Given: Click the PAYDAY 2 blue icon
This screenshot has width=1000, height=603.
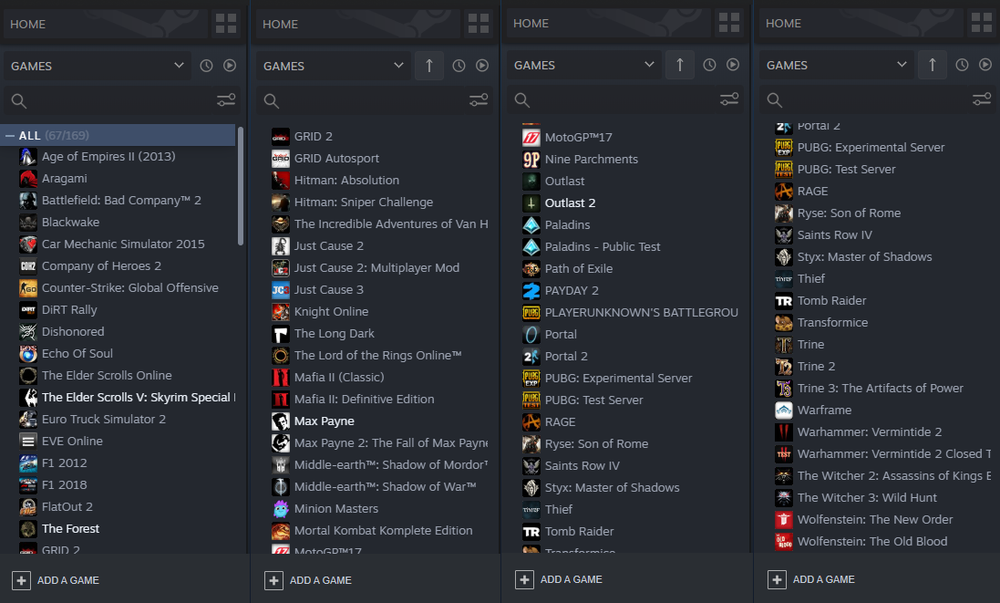Looking at the screenshot, I should pos(531,291).
